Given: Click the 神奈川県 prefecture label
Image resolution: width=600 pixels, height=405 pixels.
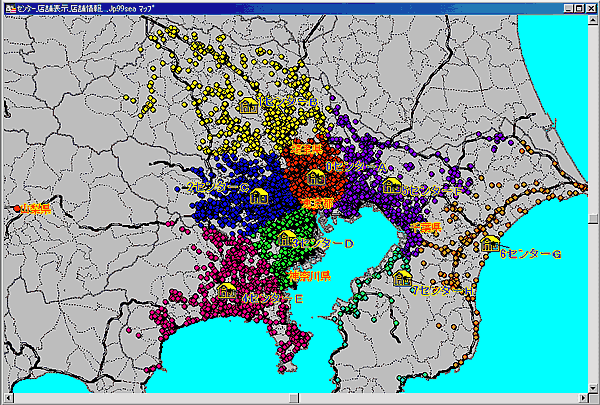Looking at the screenshot, I should tap(310, 276).
